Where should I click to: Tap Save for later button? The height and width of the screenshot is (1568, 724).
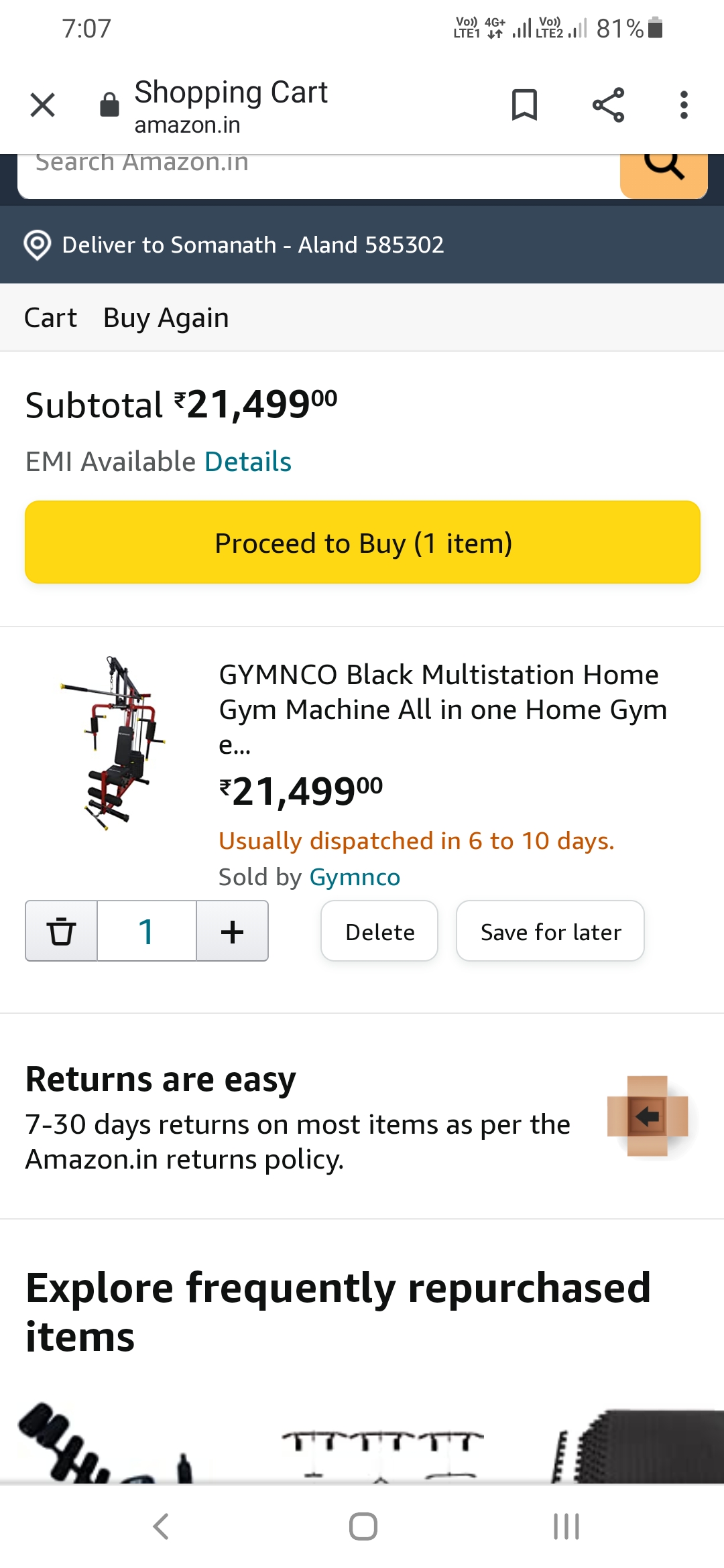[x=550, y=931]
